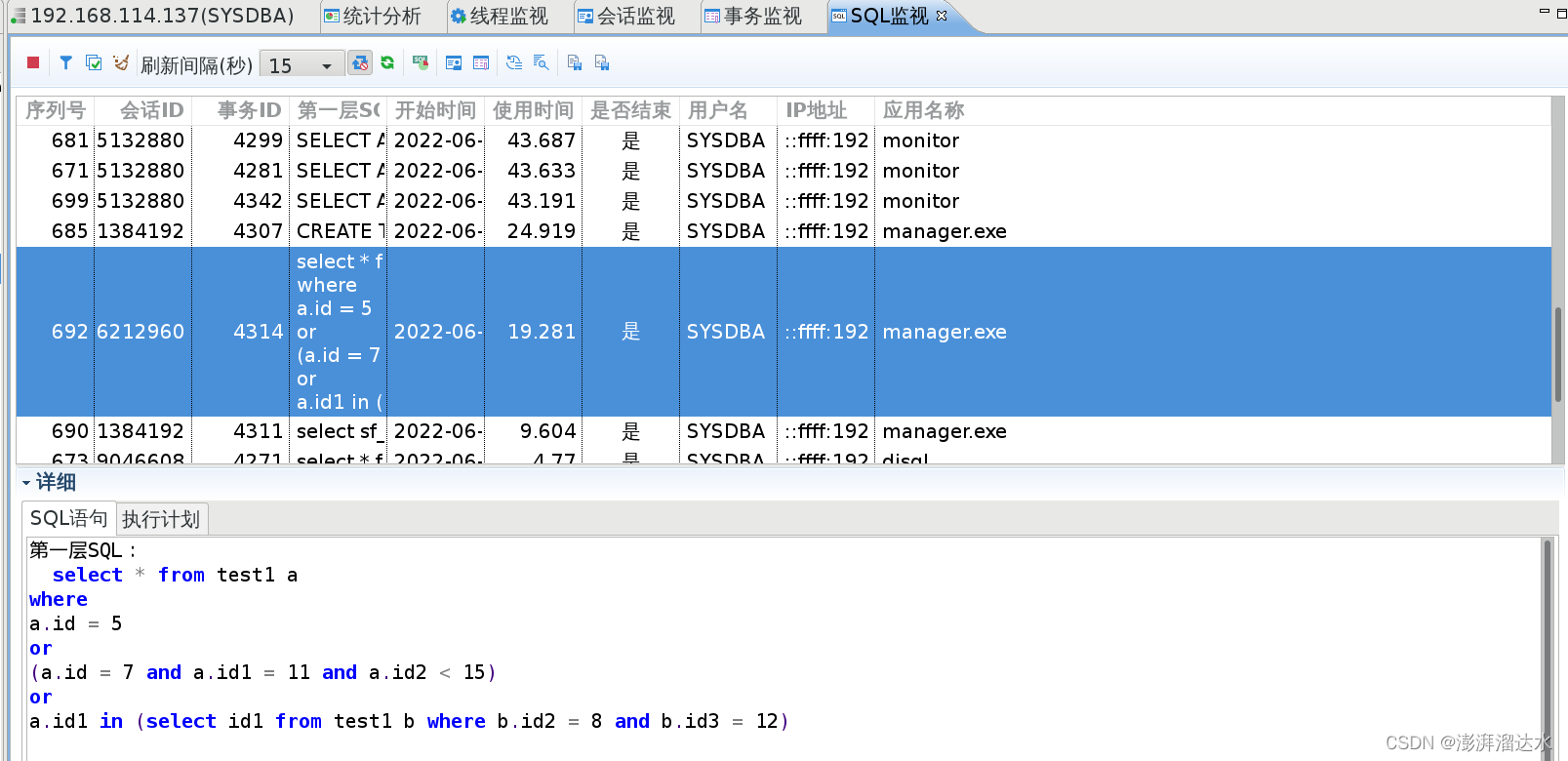This screenshot has width=1568, height=761.
Task: Sort by 开始时间 column header
Action: coord(436,110)
